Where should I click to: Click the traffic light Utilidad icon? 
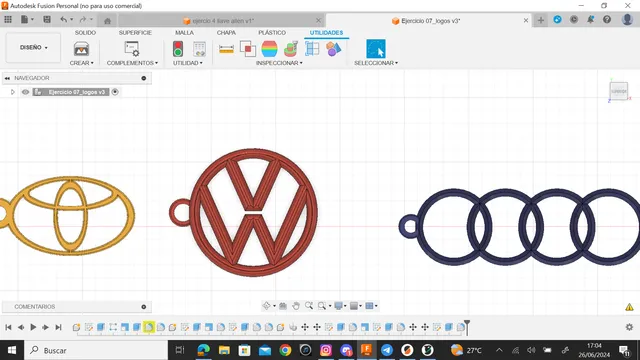pos(178,49)
